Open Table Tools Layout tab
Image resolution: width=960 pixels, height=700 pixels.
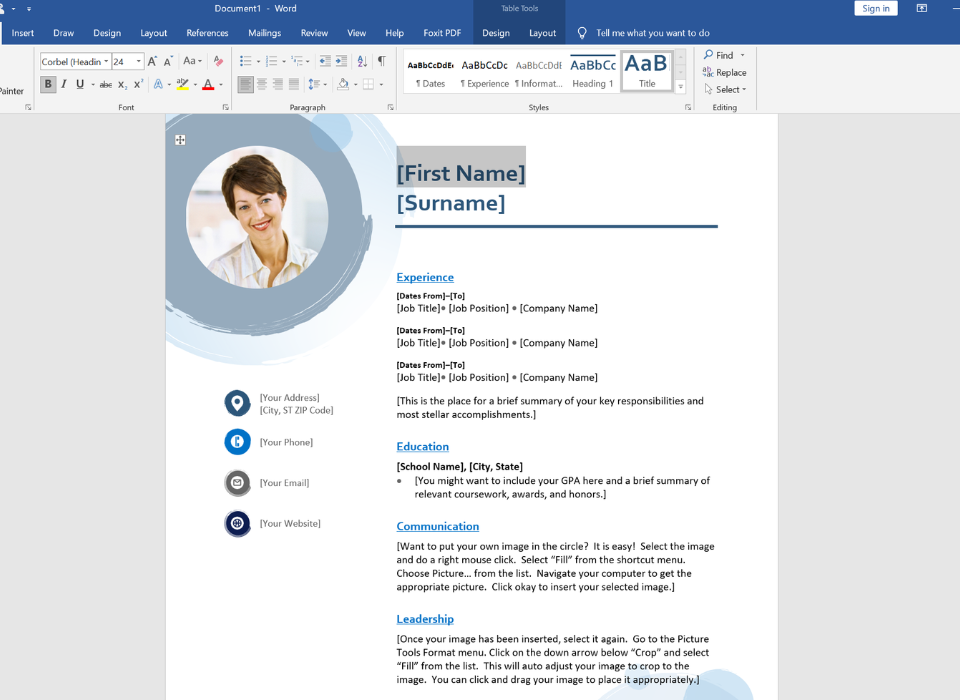[x=542, y=33]
